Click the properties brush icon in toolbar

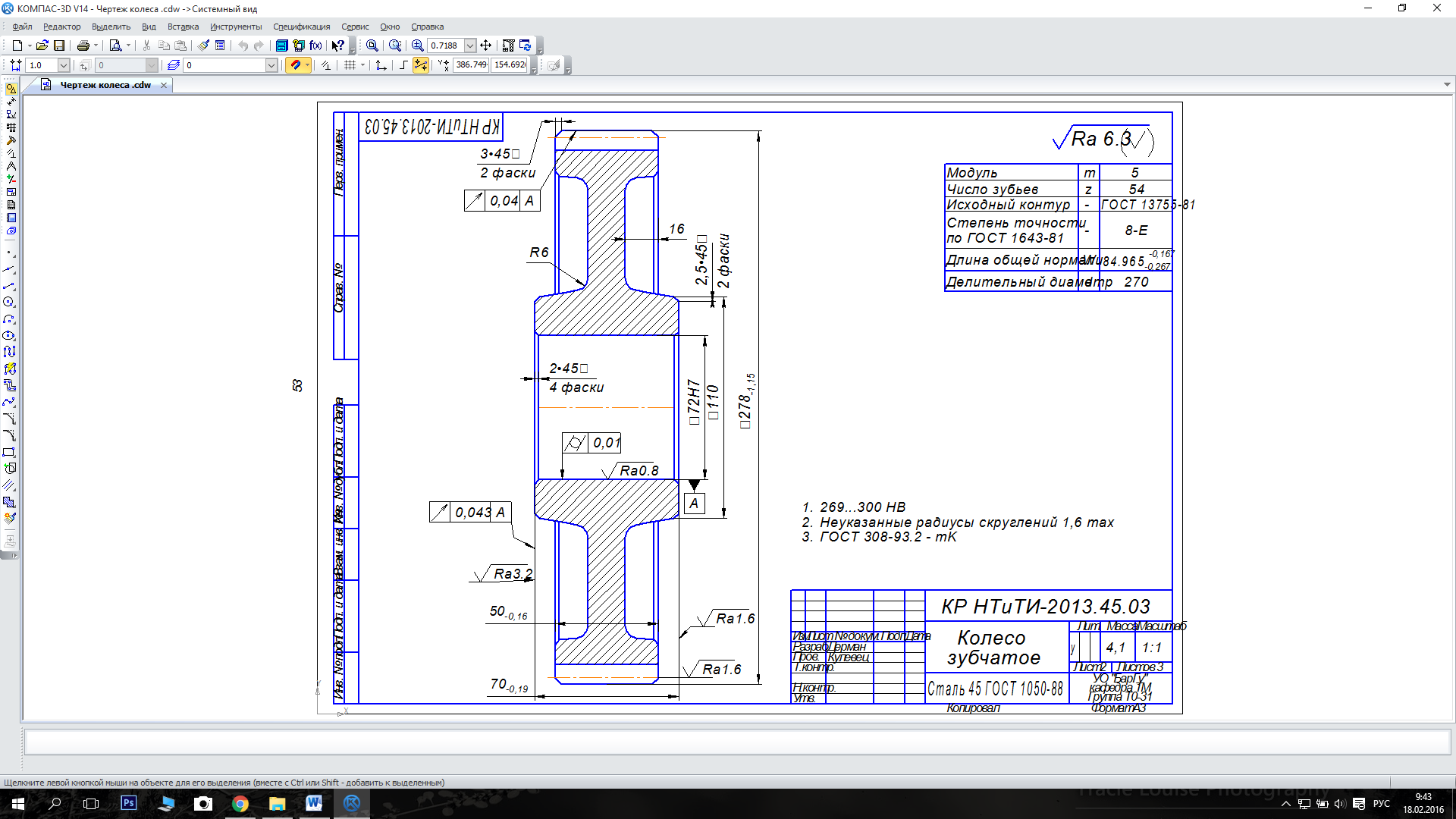pyautogui.click(x=203, y=45)
